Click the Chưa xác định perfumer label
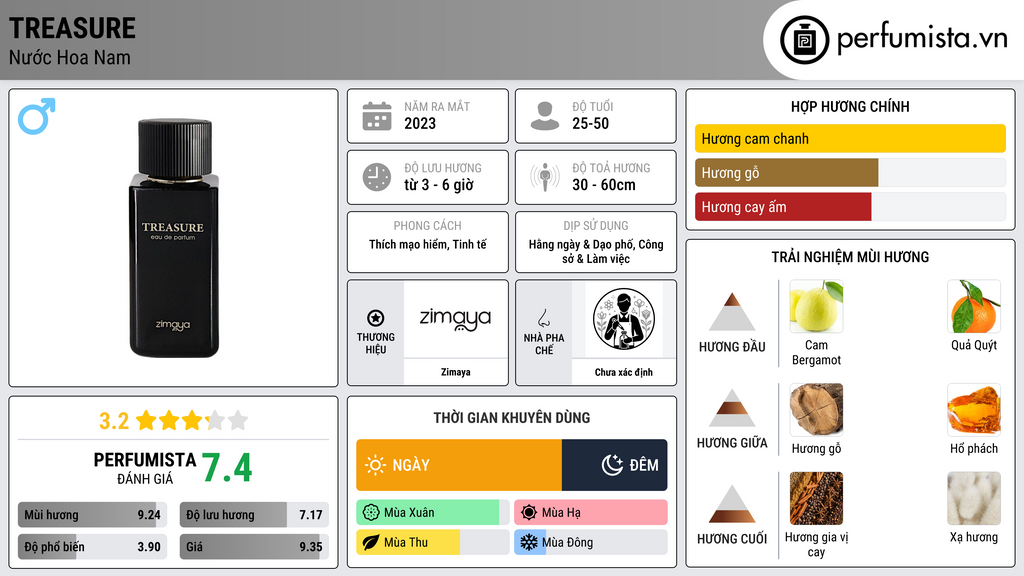This screenshot has width=1024, height=576. click(624, 372)
